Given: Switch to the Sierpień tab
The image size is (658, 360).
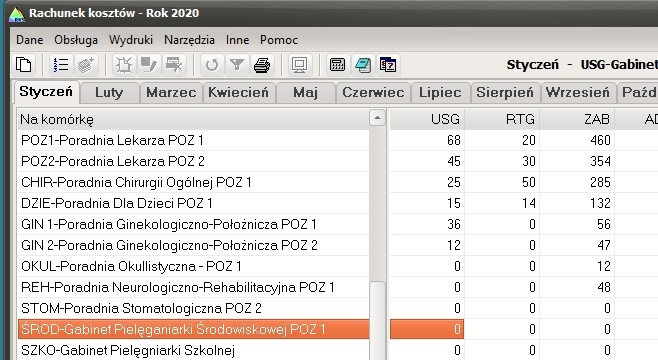Looking at the screenshot, I should tap(505, 92).
